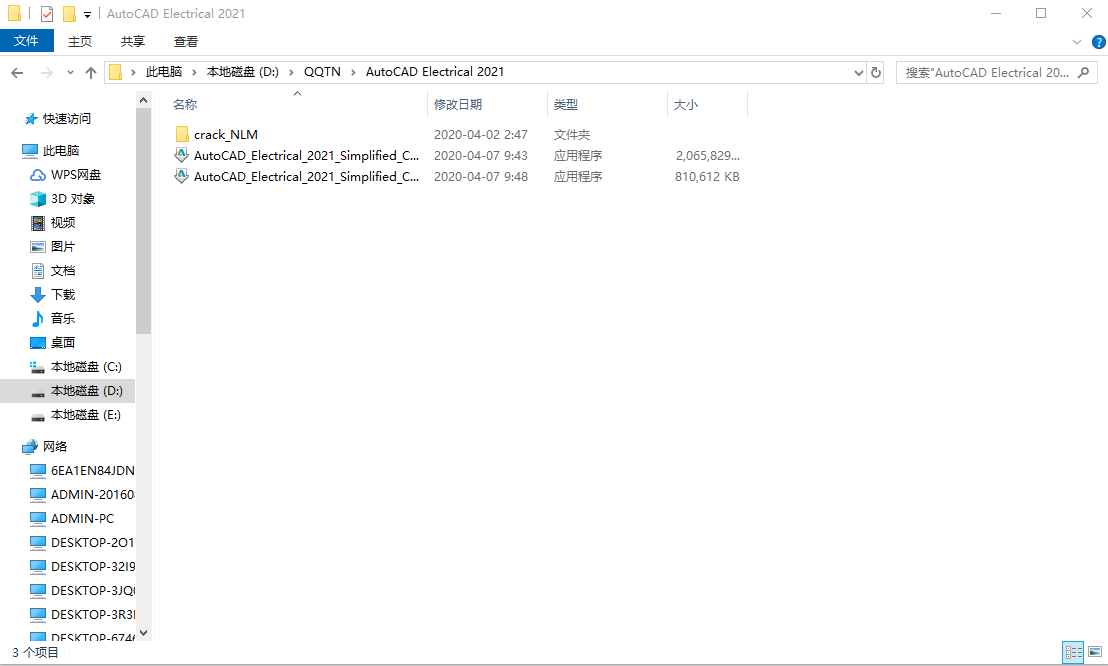Screen dimensions: 1108x666
Task: Select the crack_NLM folder
Action: pyautogui.click(x=226, y=134)
